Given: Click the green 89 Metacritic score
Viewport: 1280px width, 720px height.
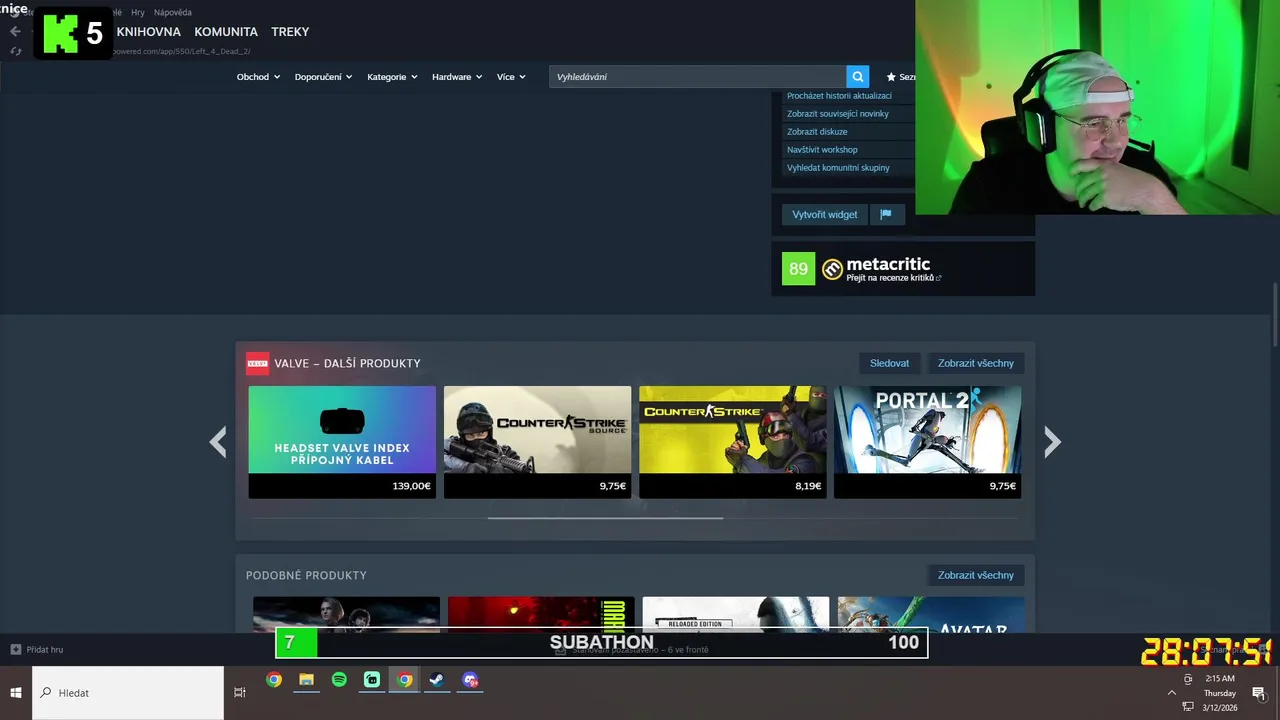Looking at the screenshot, I should [798, 269].
